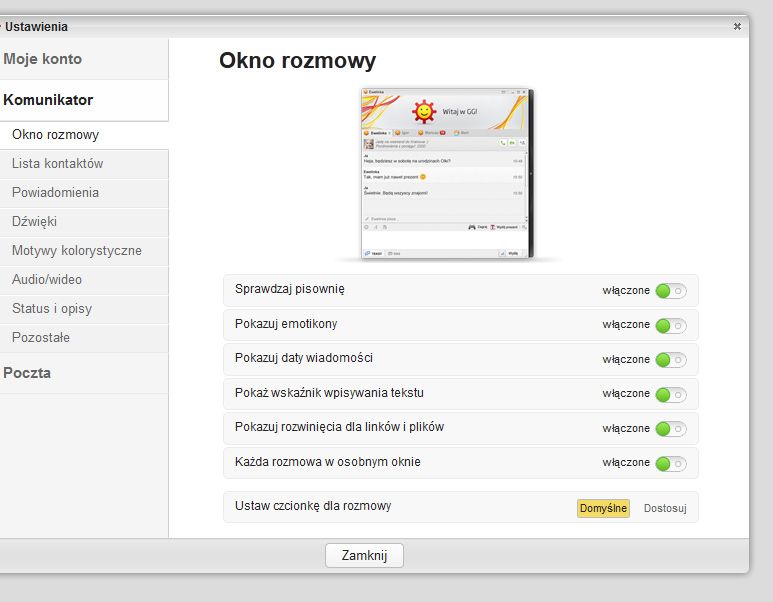Viewport: 773px width, 602px height.
Task: Open Pozostałe settings
Action: [x=84, y=338]
